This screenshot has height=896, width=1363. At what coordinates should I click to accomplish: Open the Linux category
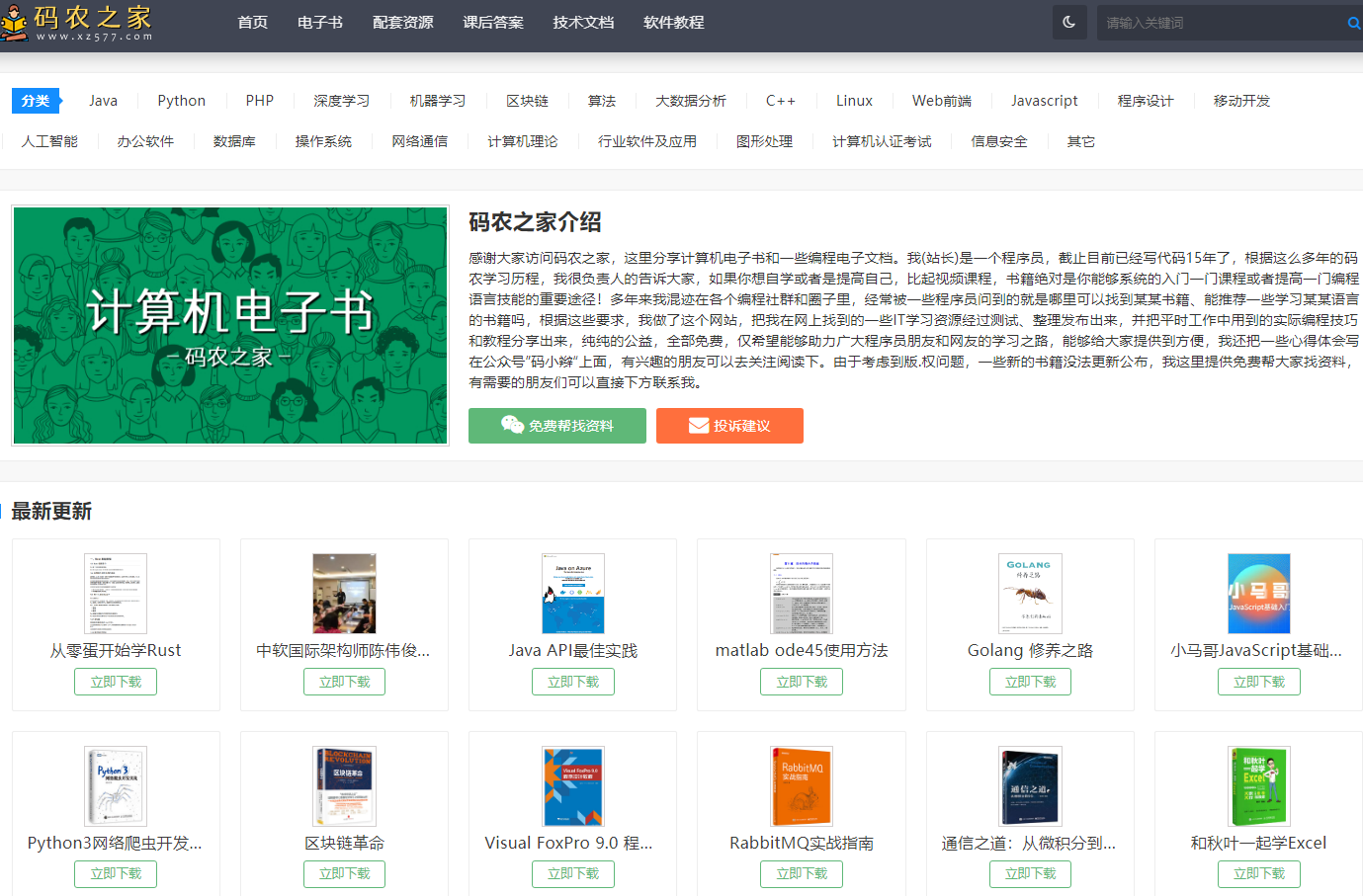pyautogui.click(x=854, y=101)
